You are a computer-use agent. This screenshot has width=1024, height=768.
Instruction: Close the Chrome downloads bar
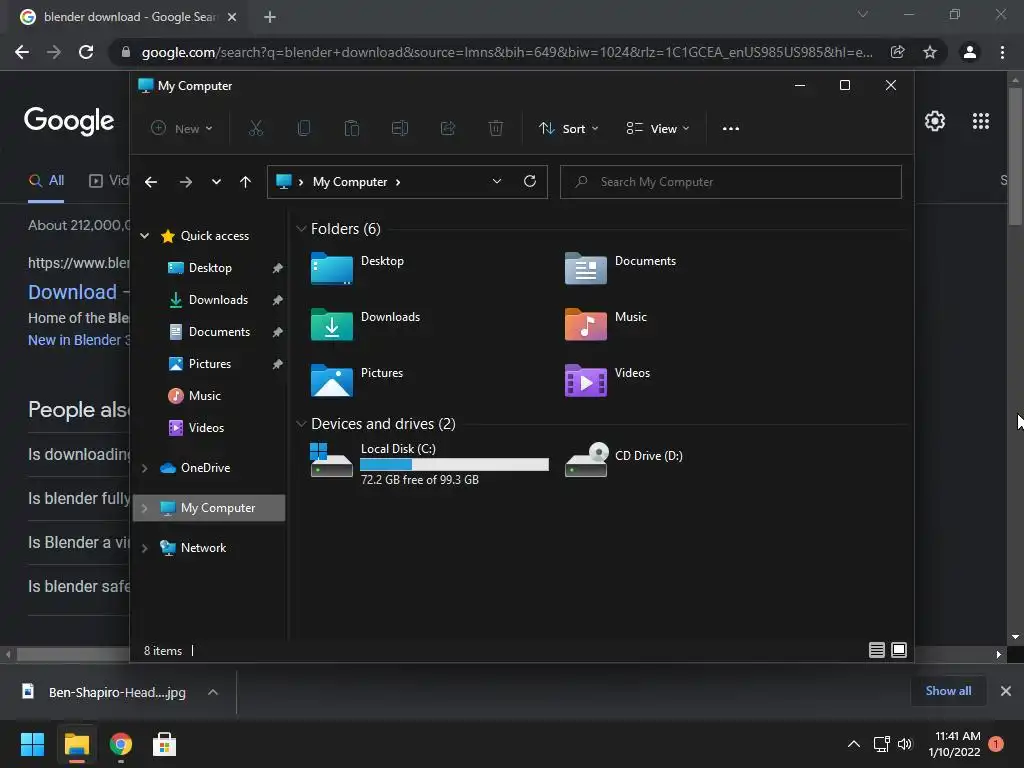(x=1006, y=690)
